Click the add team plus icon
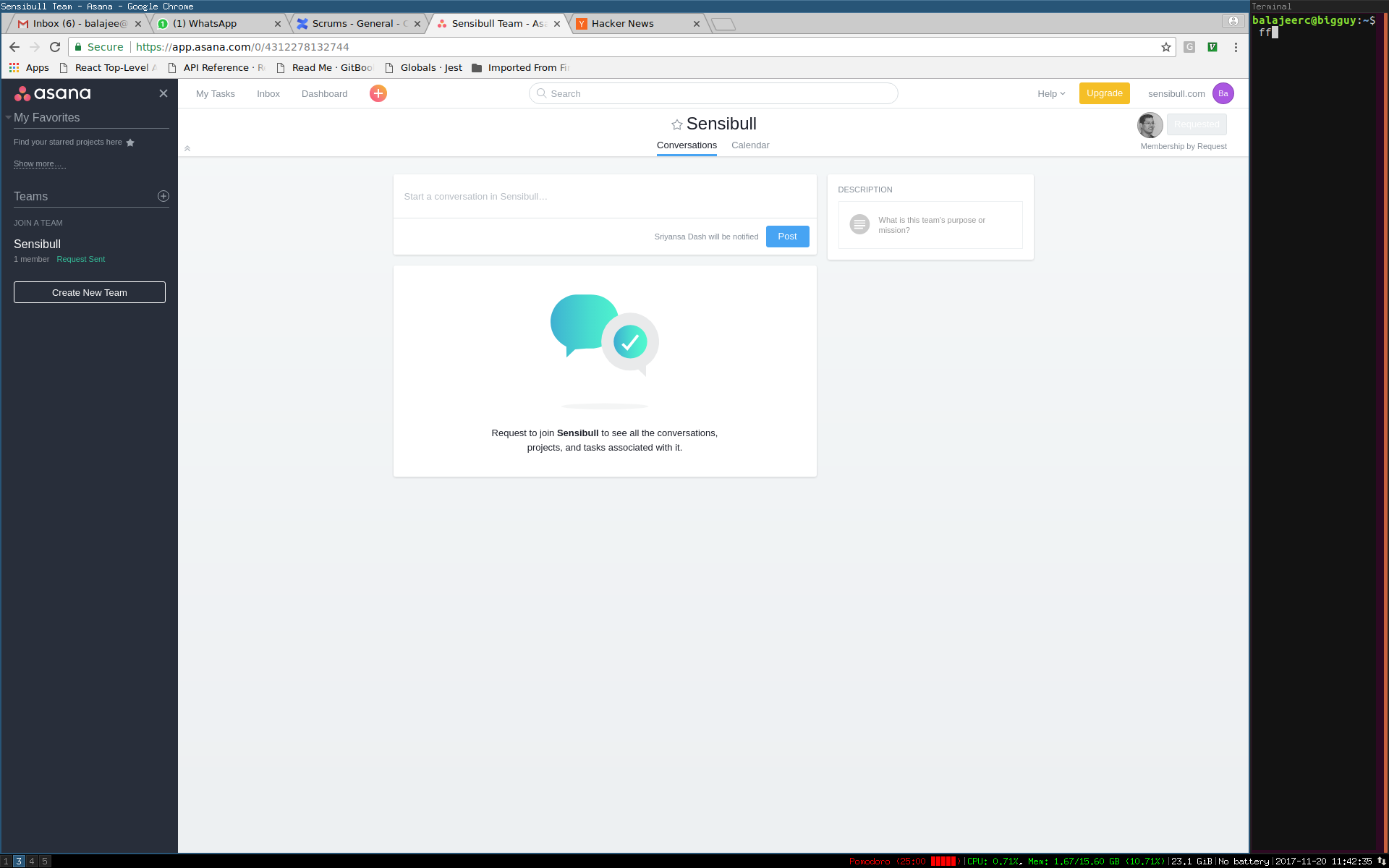The image size is (1389, 868). 163,196
